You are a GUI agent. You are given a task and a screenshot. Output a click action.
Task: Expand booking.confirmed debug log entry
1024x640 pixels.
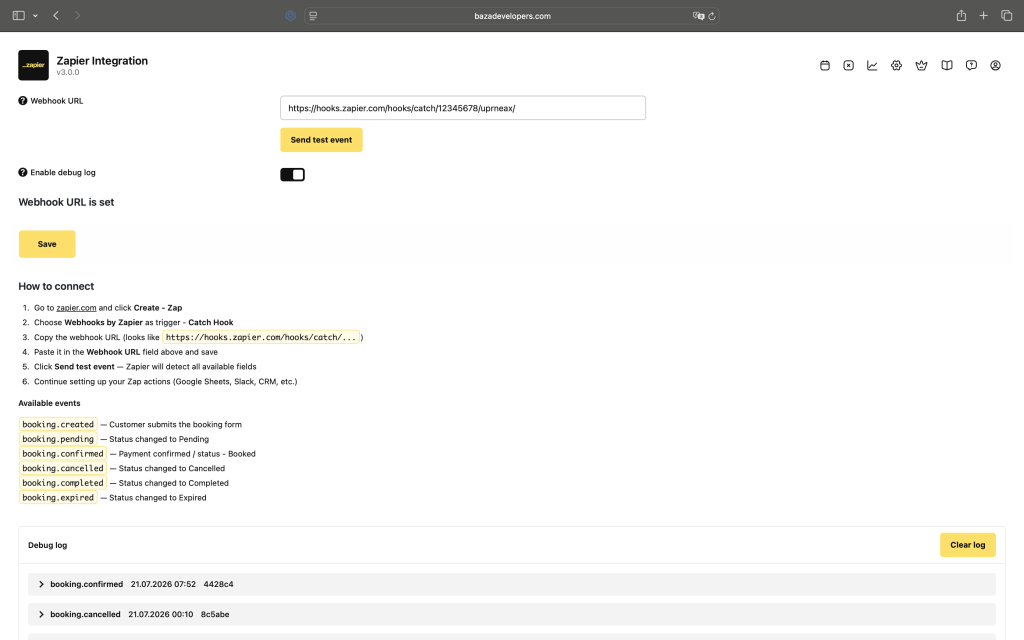point(512,584)
